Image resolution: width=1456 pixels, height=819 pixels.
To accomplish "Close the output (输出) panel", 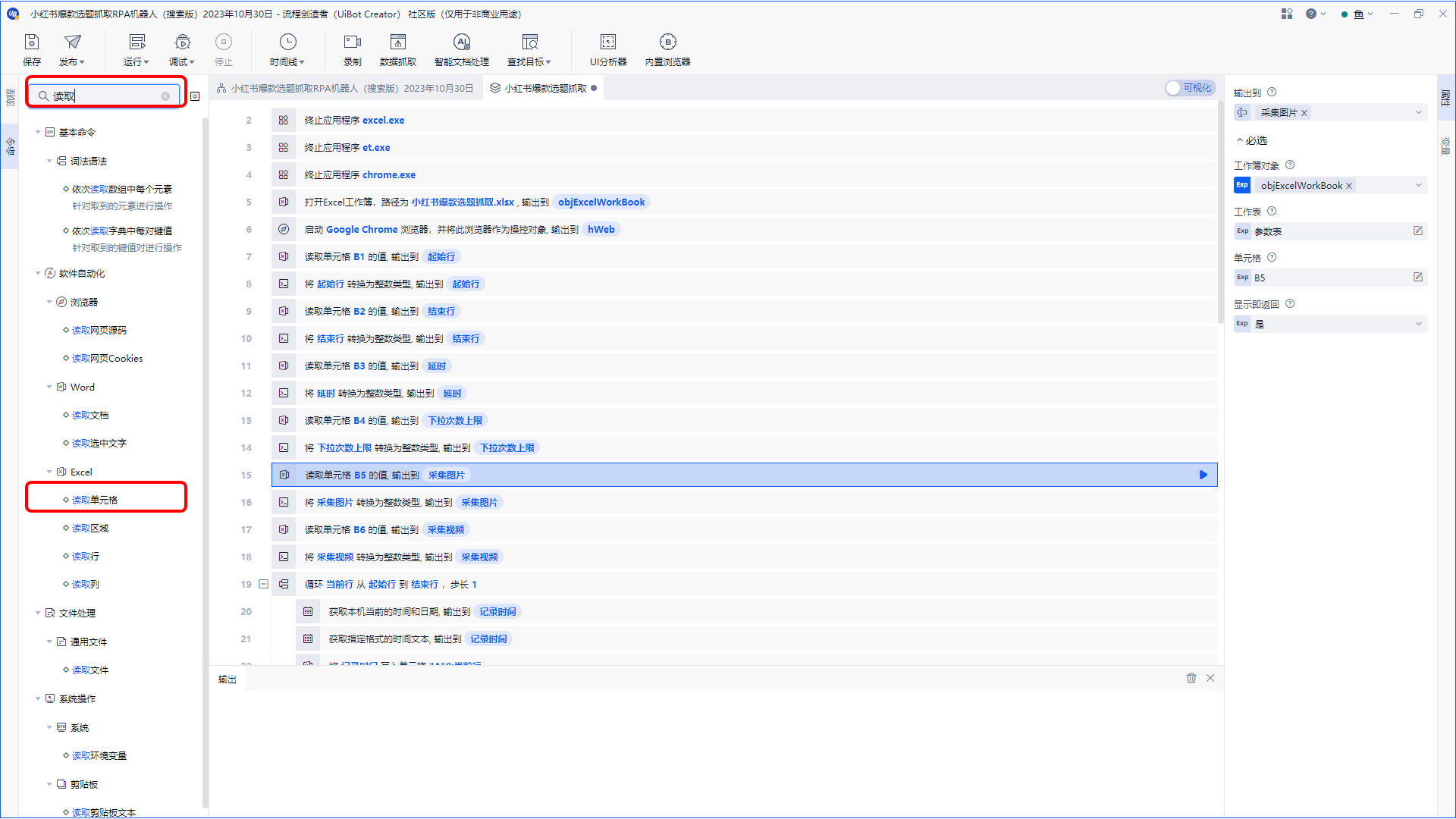I will [1210, 678].
